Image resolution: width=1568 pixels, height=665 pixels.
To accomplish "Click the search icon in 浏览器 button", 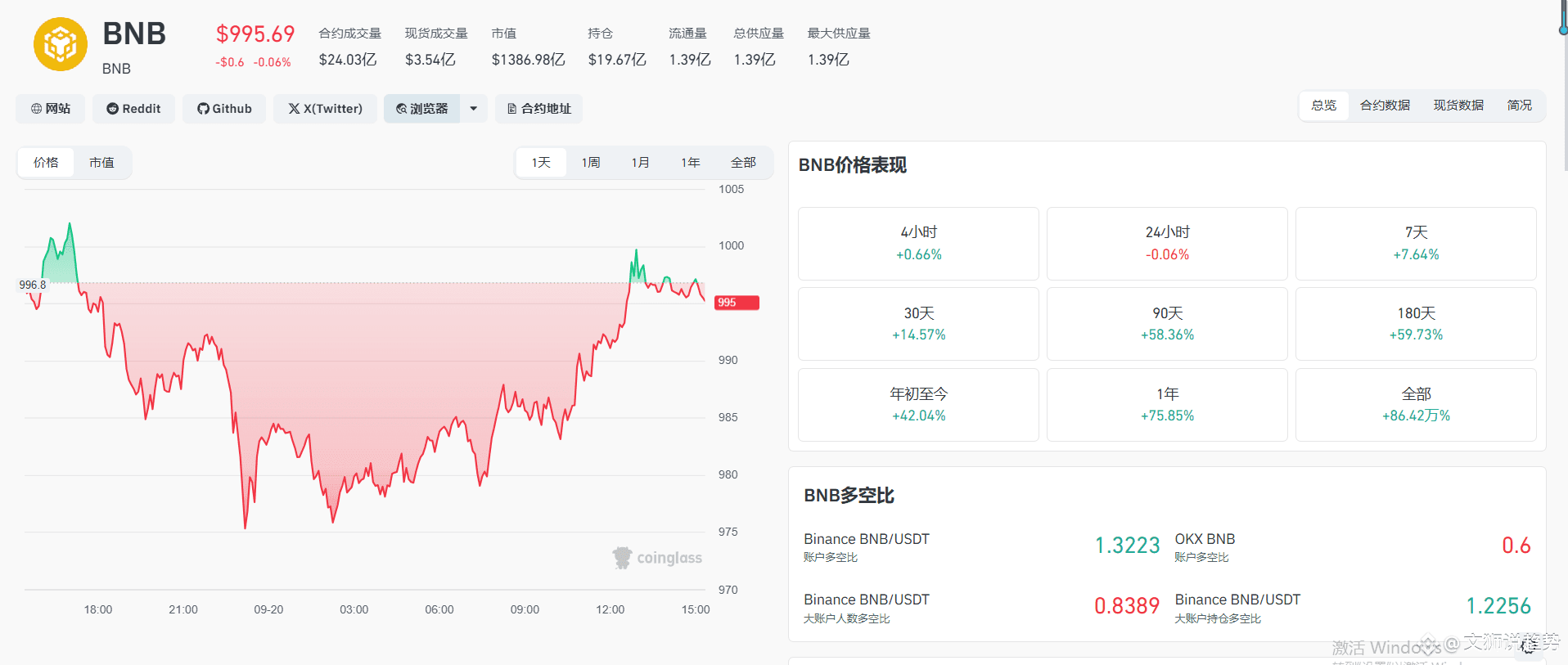I will (x=401, y=109).
